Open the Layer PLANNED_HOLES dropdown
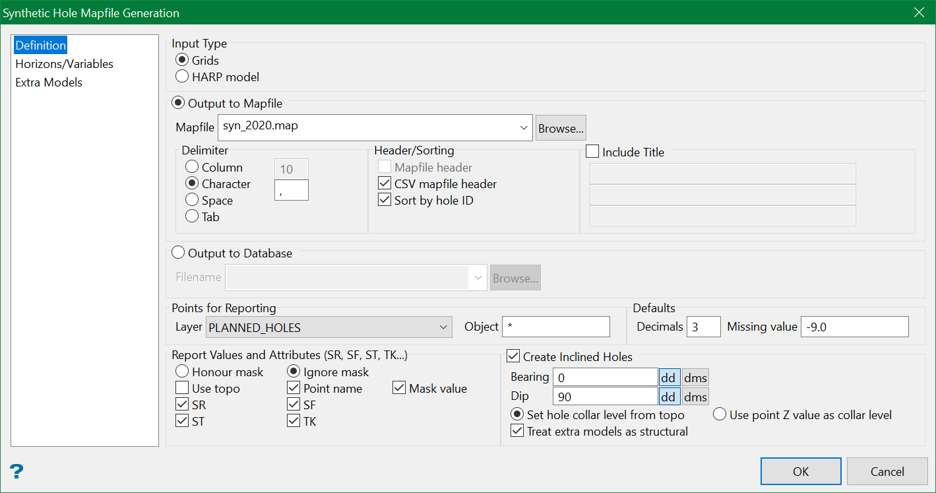The width and height of the screenshot is (936, 493). coord(443,327)
